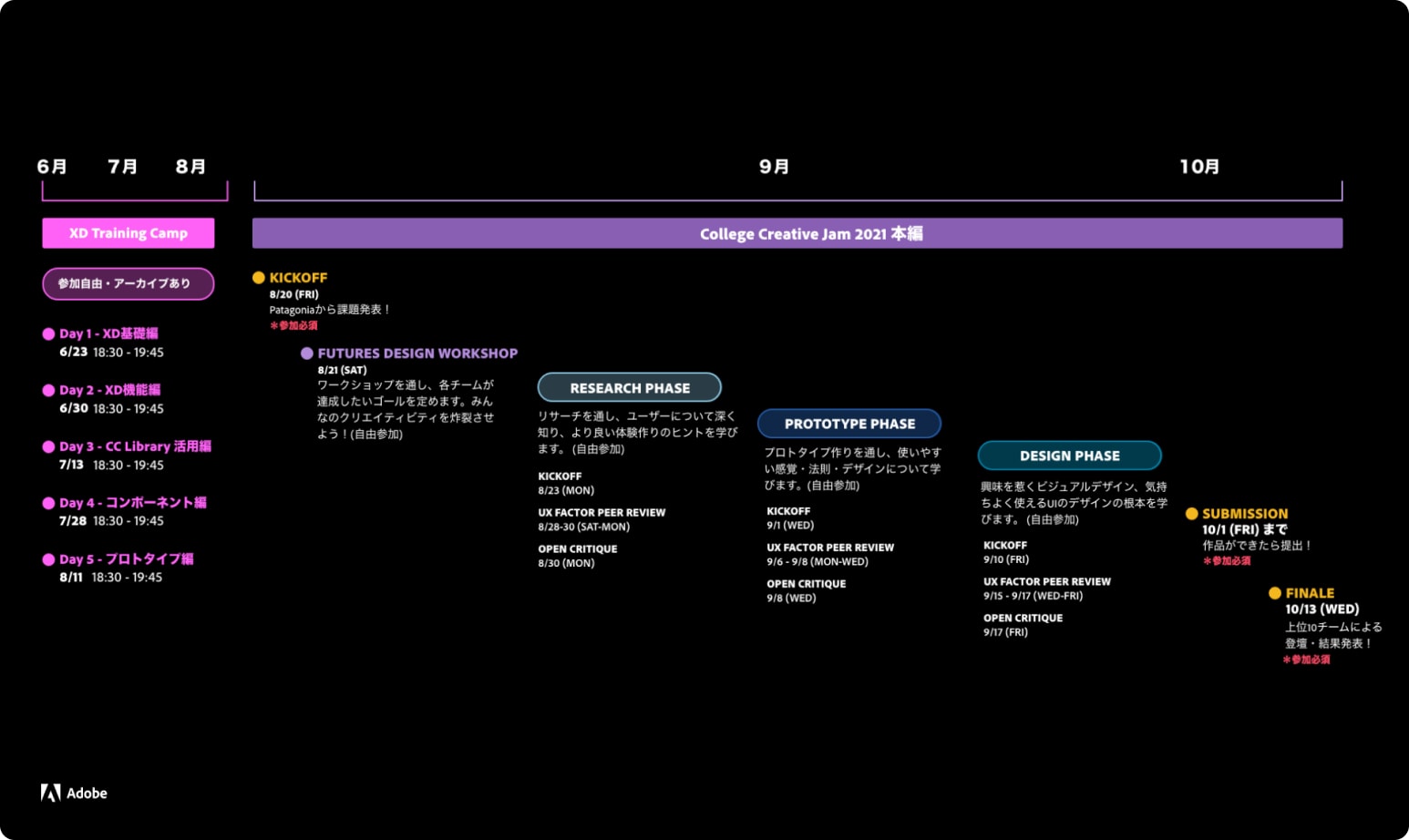Select the pink bullet beside Day 4 - コンポーネント編

click(x=48, y=503)
